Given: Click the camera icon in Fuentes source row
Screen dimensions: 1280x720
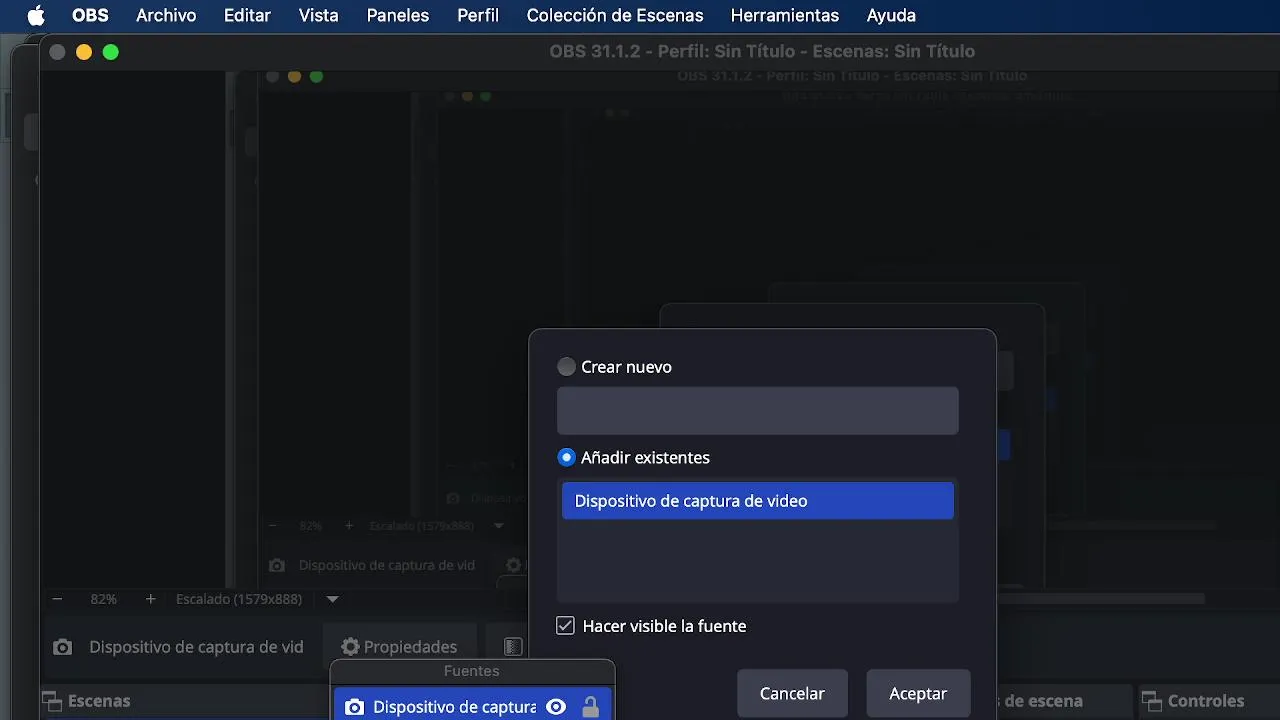Looking at the screenshot, I should point(354,707).
